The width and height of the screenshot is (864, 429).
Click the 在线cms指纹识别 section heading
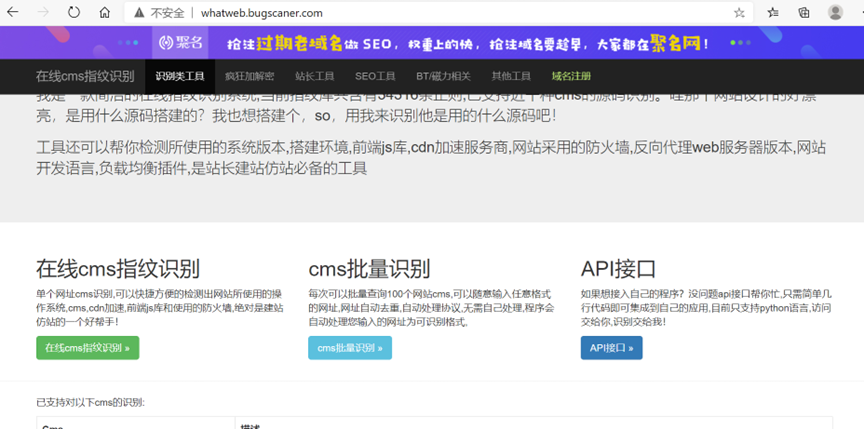pos(118,269)
